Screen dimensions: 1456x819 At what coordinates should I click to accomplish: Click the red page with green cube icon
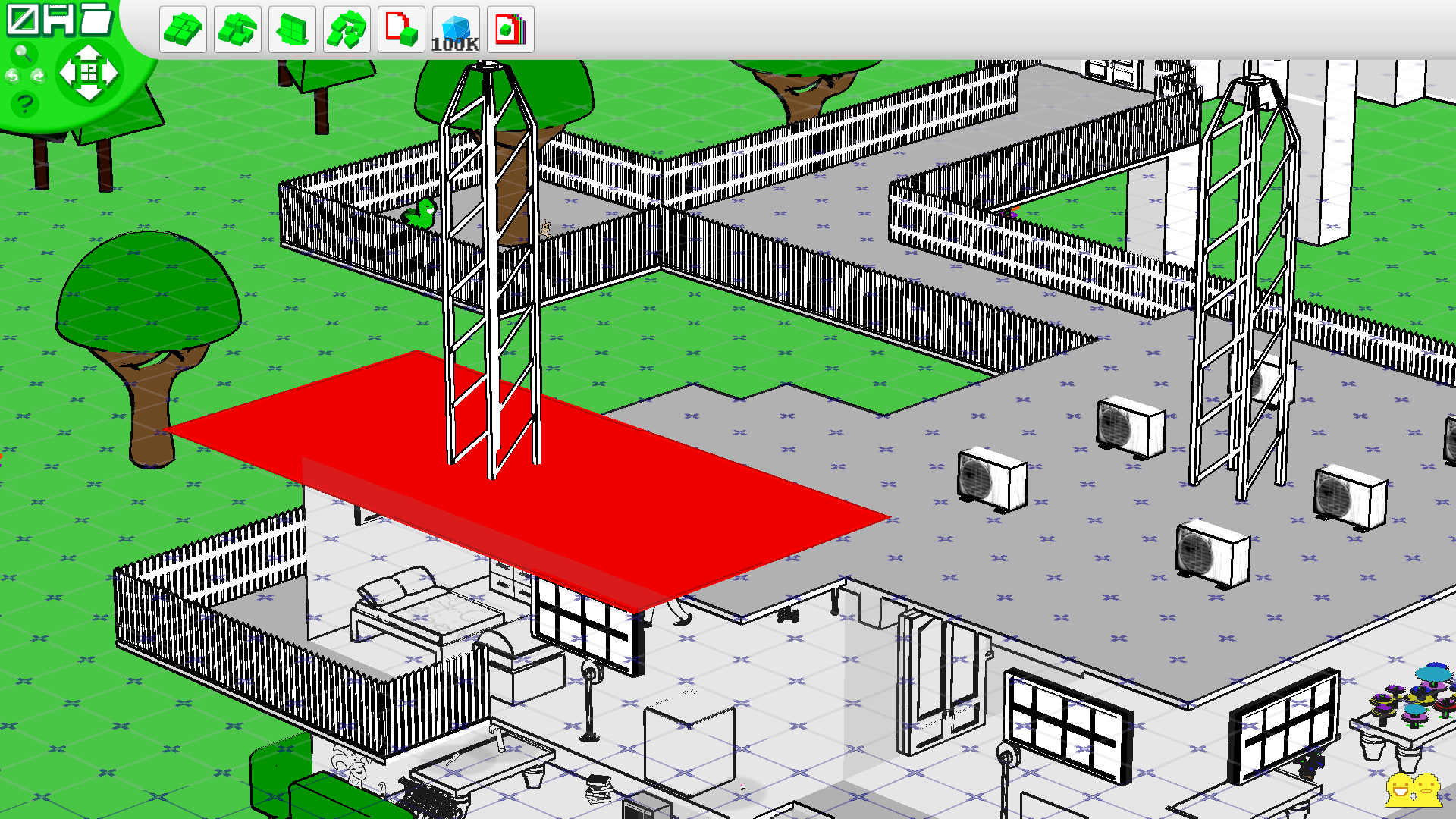click(401, 30)
